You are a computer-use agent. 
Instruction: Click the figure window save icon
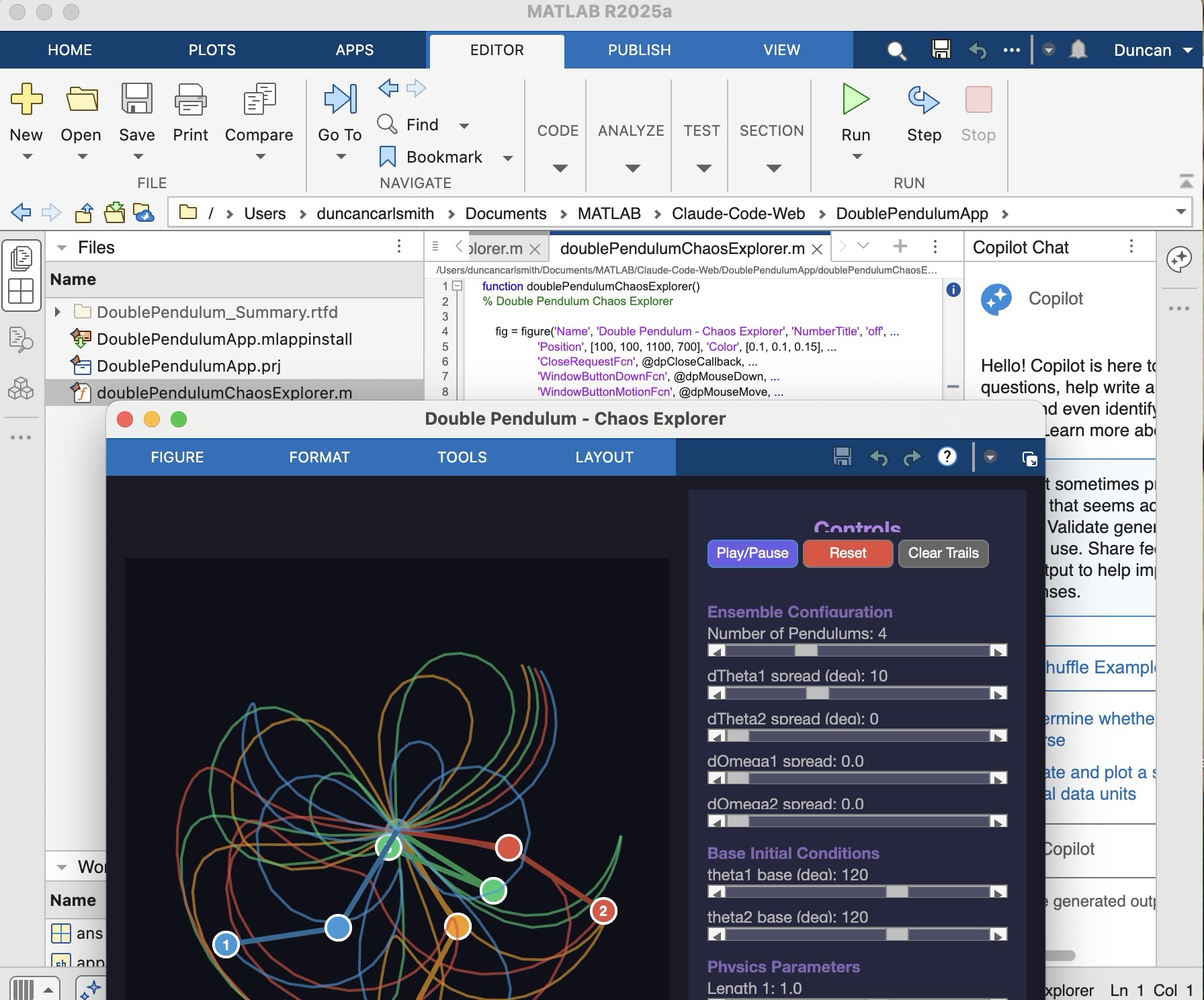[842, 457]
